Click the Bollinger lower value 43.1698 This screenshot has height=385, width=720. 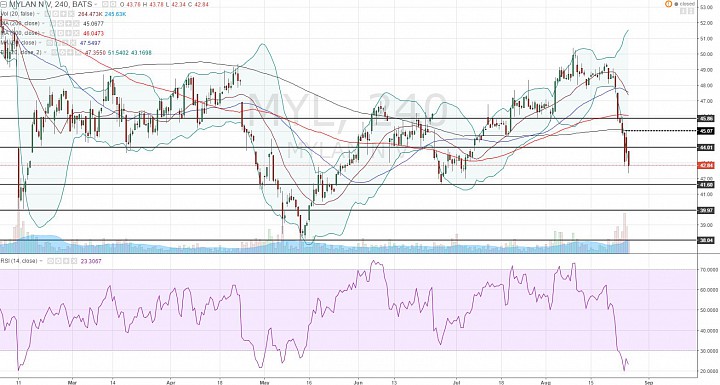141,52
